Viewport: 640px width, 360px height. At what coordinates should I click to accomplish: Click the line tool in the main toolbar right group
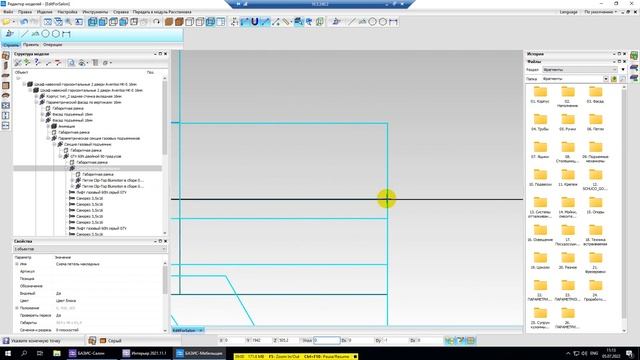[x=352, y=22]
